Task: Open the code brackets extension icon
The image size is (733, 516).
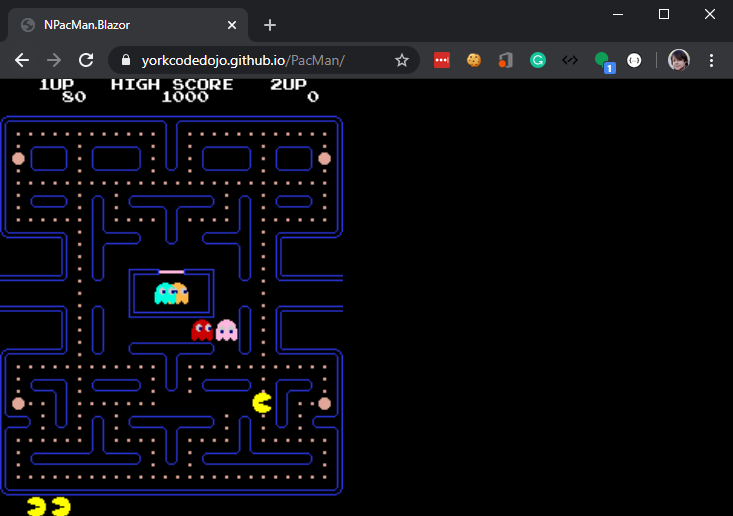Action: pyautogui.click(x=570, y=60)
